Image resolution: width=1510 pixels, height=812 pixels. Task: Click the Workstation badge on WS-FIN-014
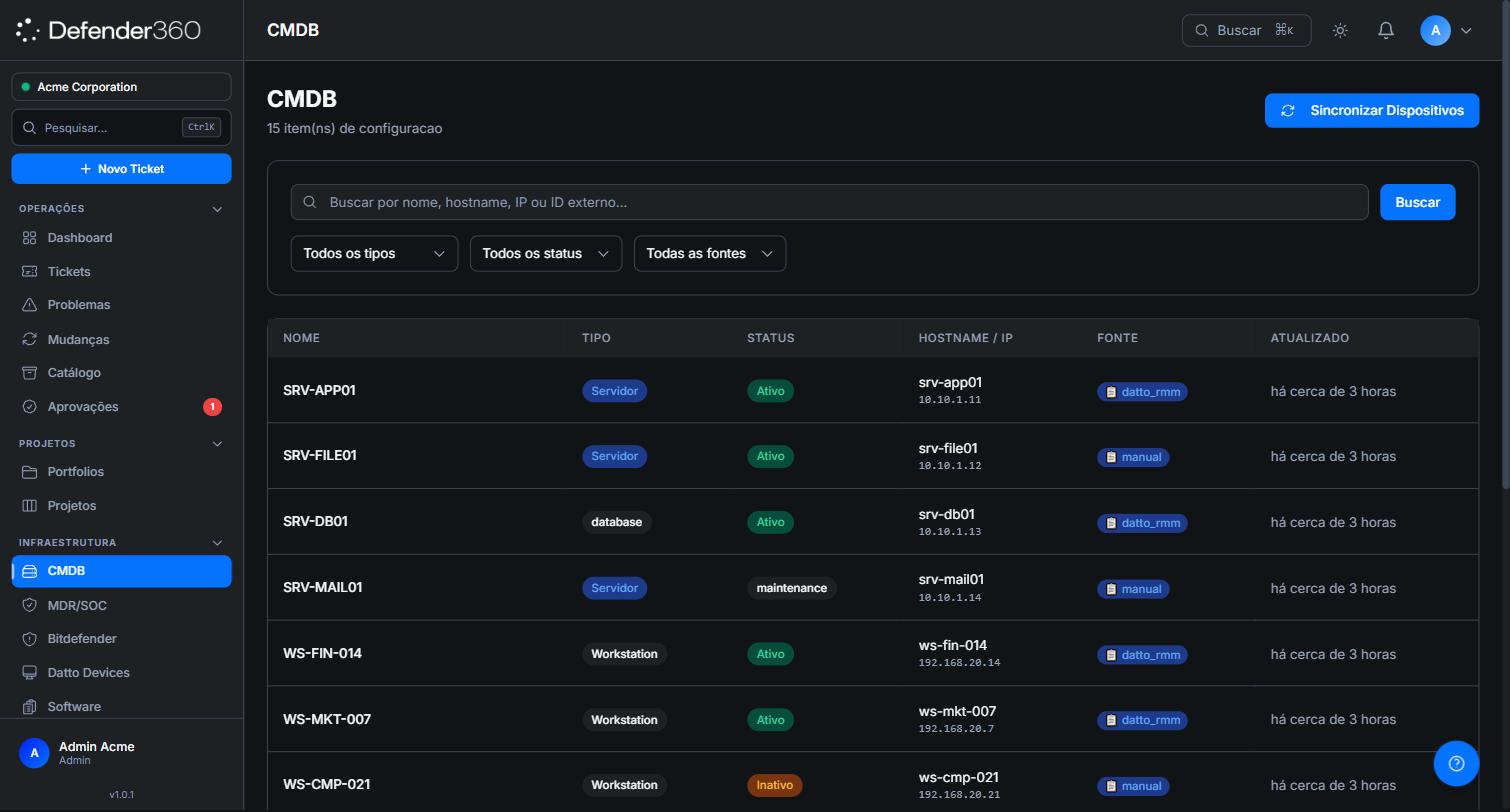click(x=624, y=654)
